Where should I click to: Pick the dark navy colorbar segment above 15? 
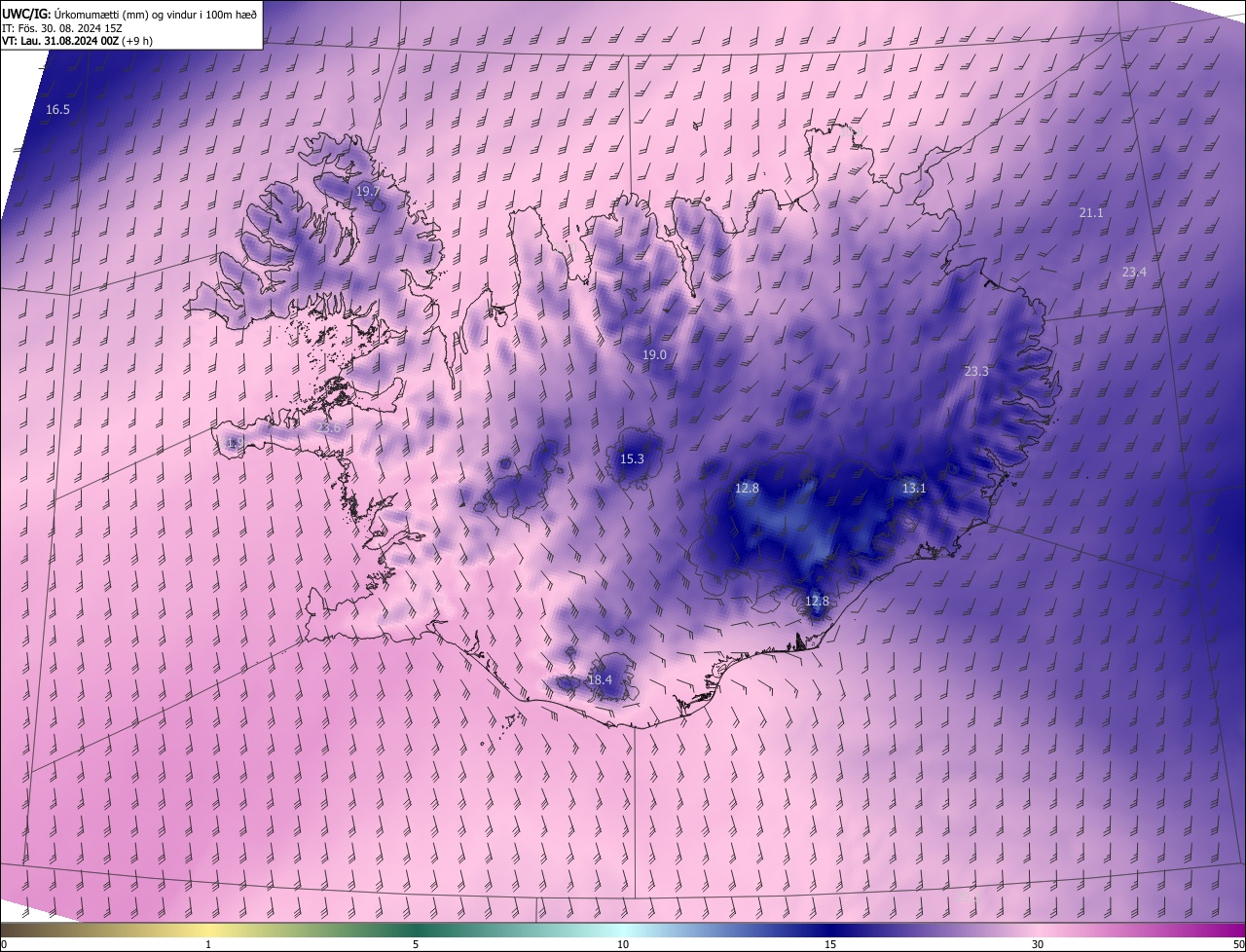click(x=830, y=930)
